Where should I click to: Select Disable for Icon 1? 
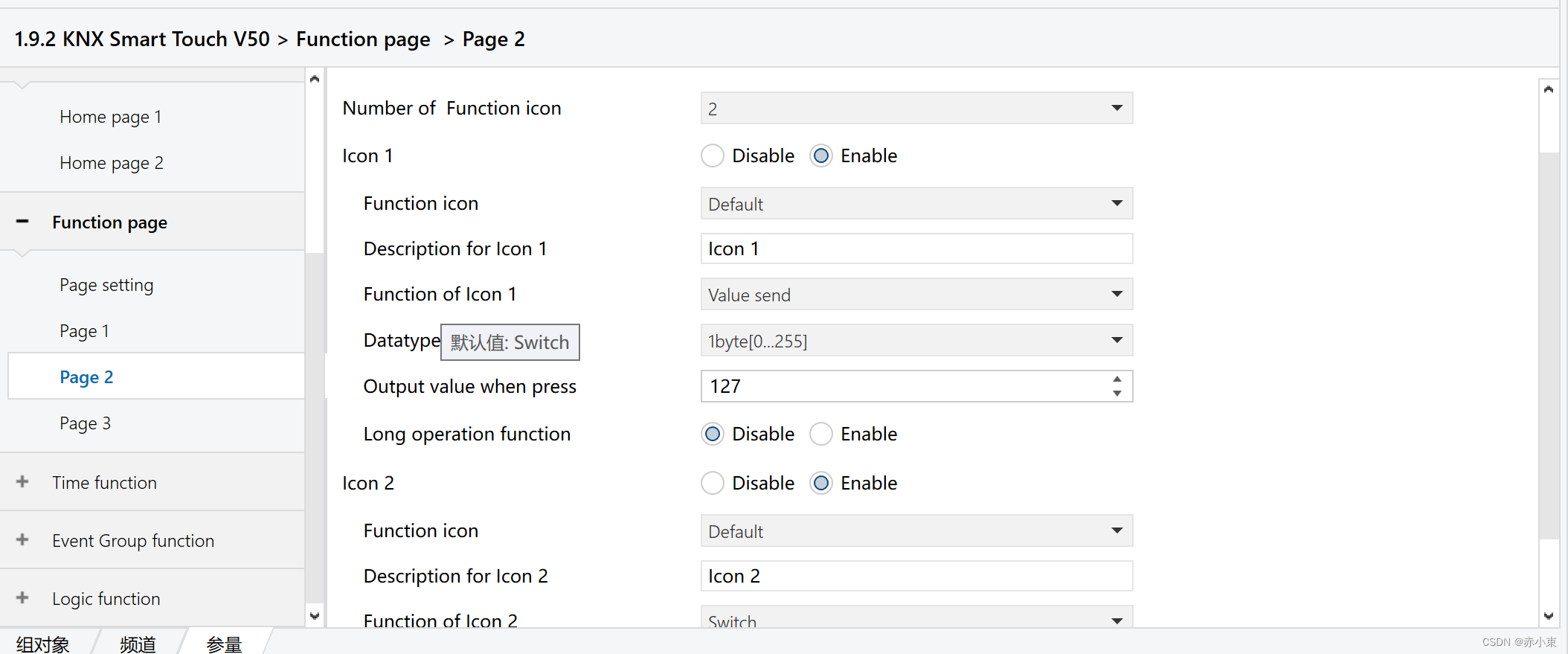pyautogui.click(x=713, y=156)
